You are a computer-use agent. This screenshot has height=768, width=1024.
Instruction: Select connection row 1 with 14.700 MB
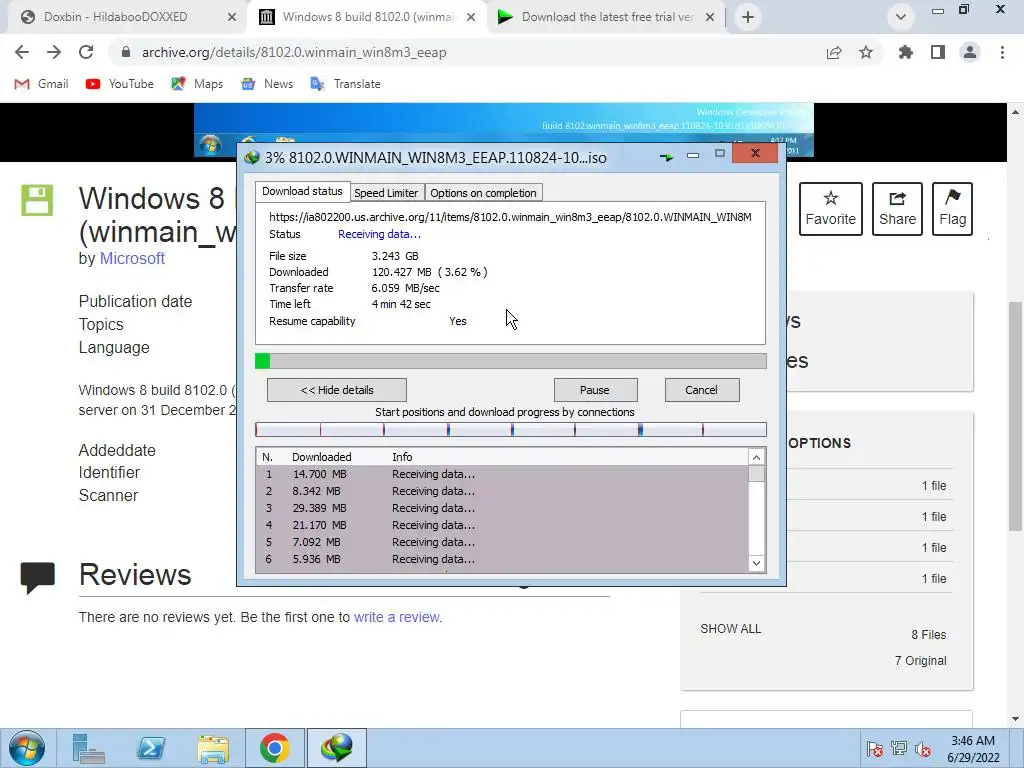[503, 474]
